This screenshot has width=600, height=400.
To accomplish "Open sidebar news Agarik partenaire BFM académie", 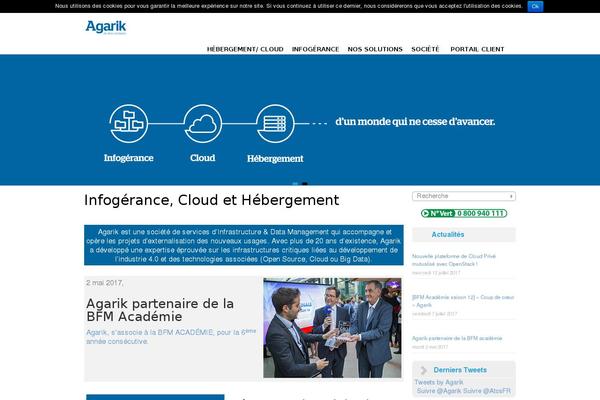I will (457, 338).
